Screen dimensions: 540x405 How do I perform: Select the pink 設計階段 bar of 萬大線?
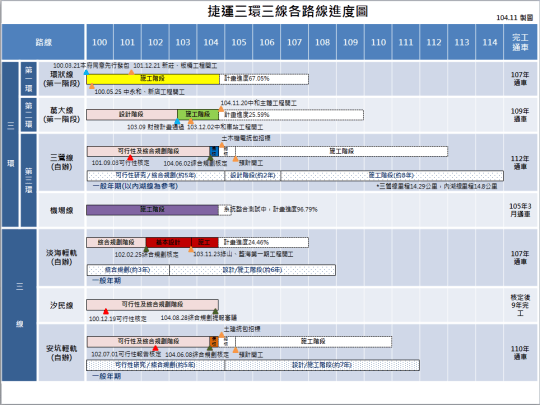(x=132, y=114)
